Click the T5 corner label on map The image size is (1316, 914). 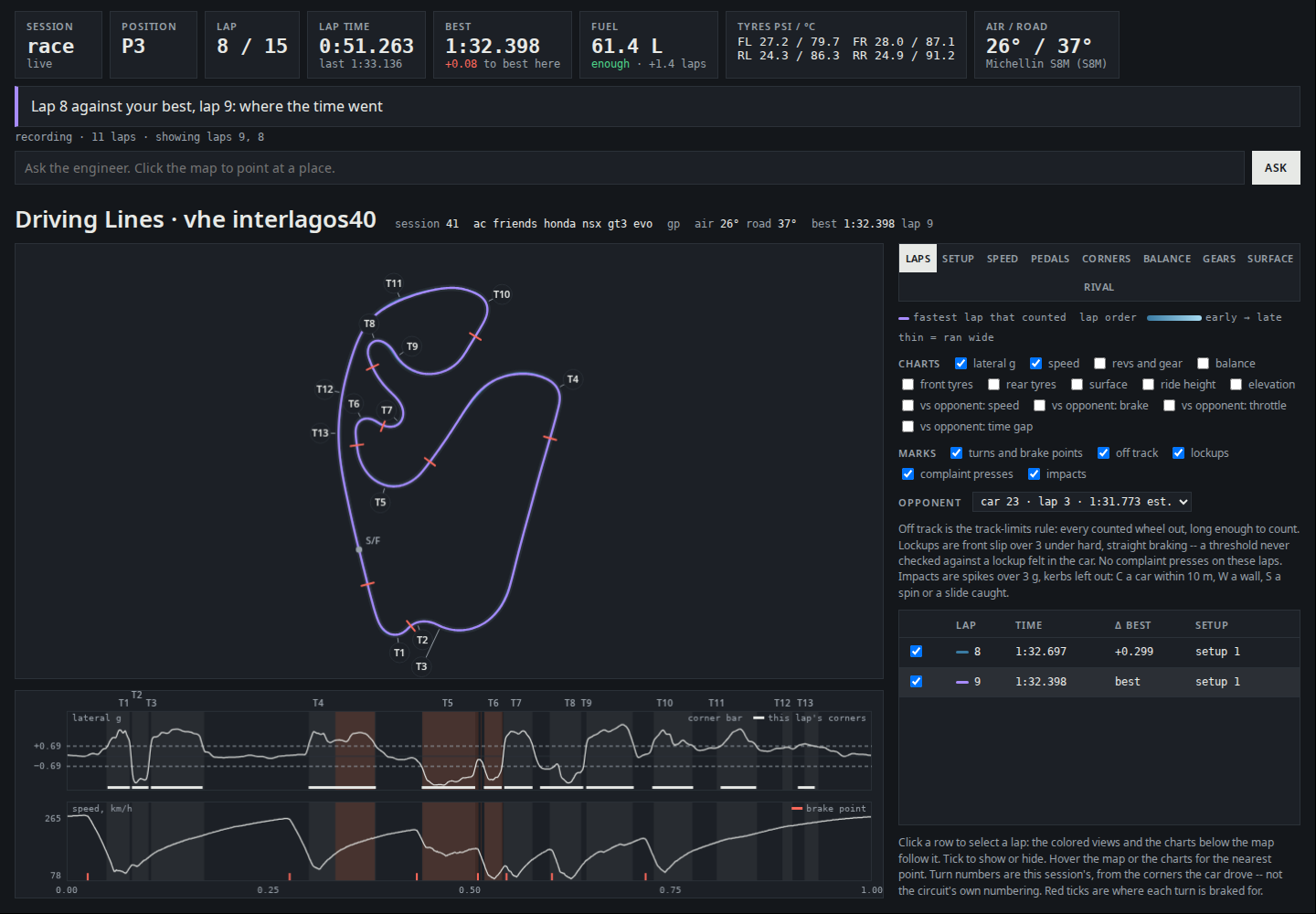click(x=380, y=502)
